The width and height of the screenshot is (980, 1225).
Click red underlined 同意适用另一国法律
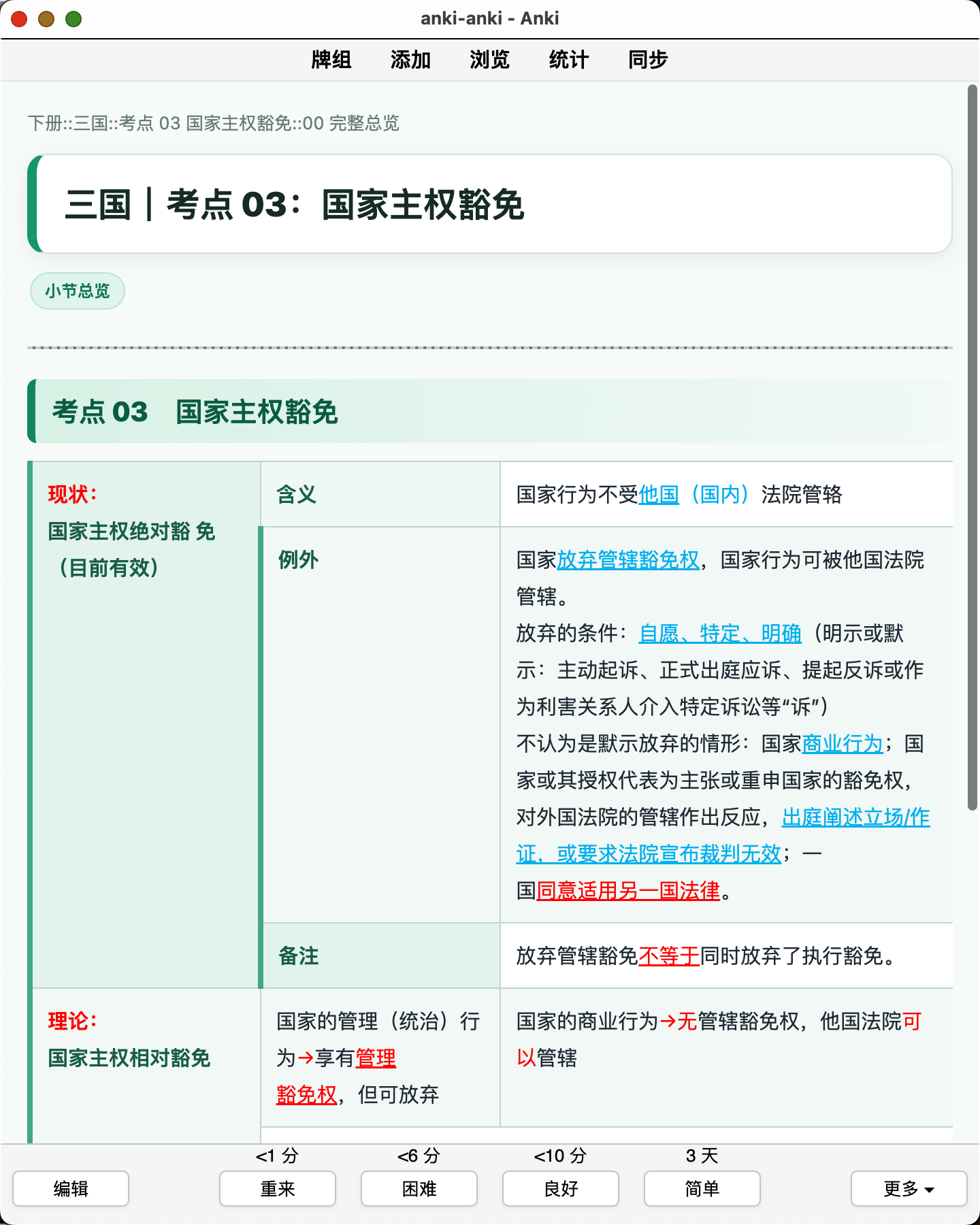[x=628, y=891]
